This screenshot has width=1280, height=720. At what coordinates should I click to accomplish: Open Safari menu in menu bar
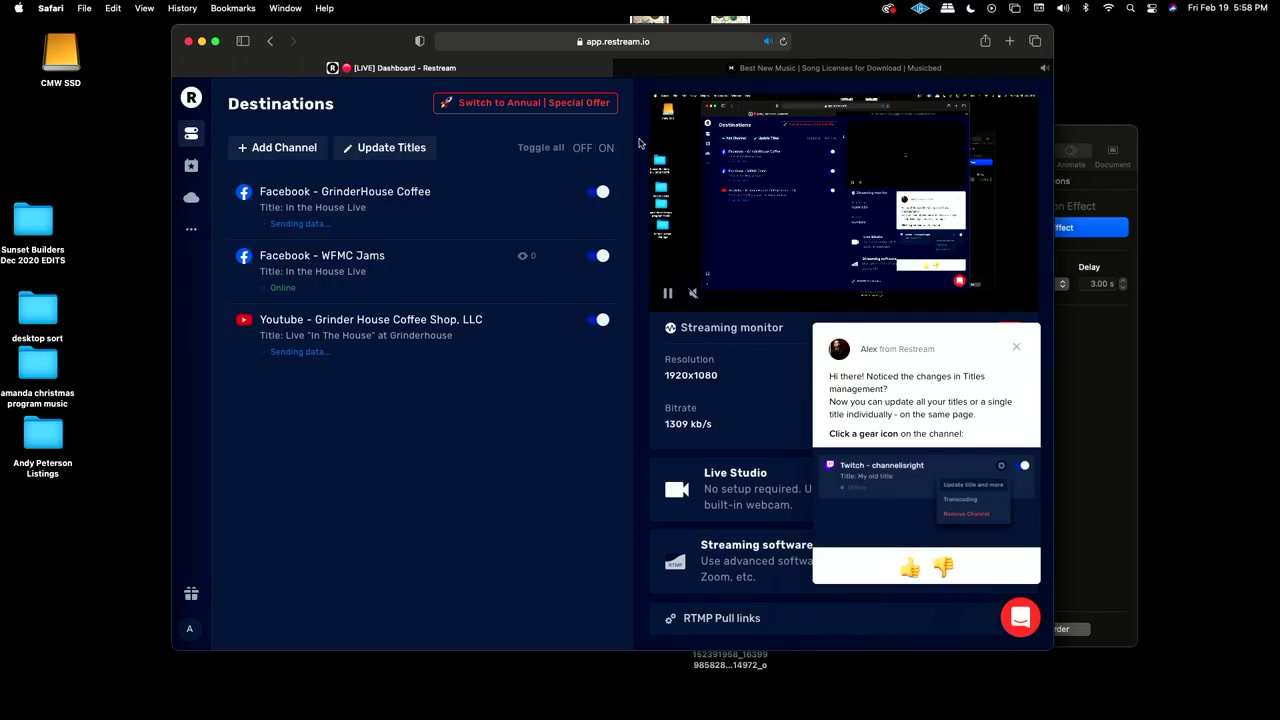pyautogui.click(x=51, y=8)
